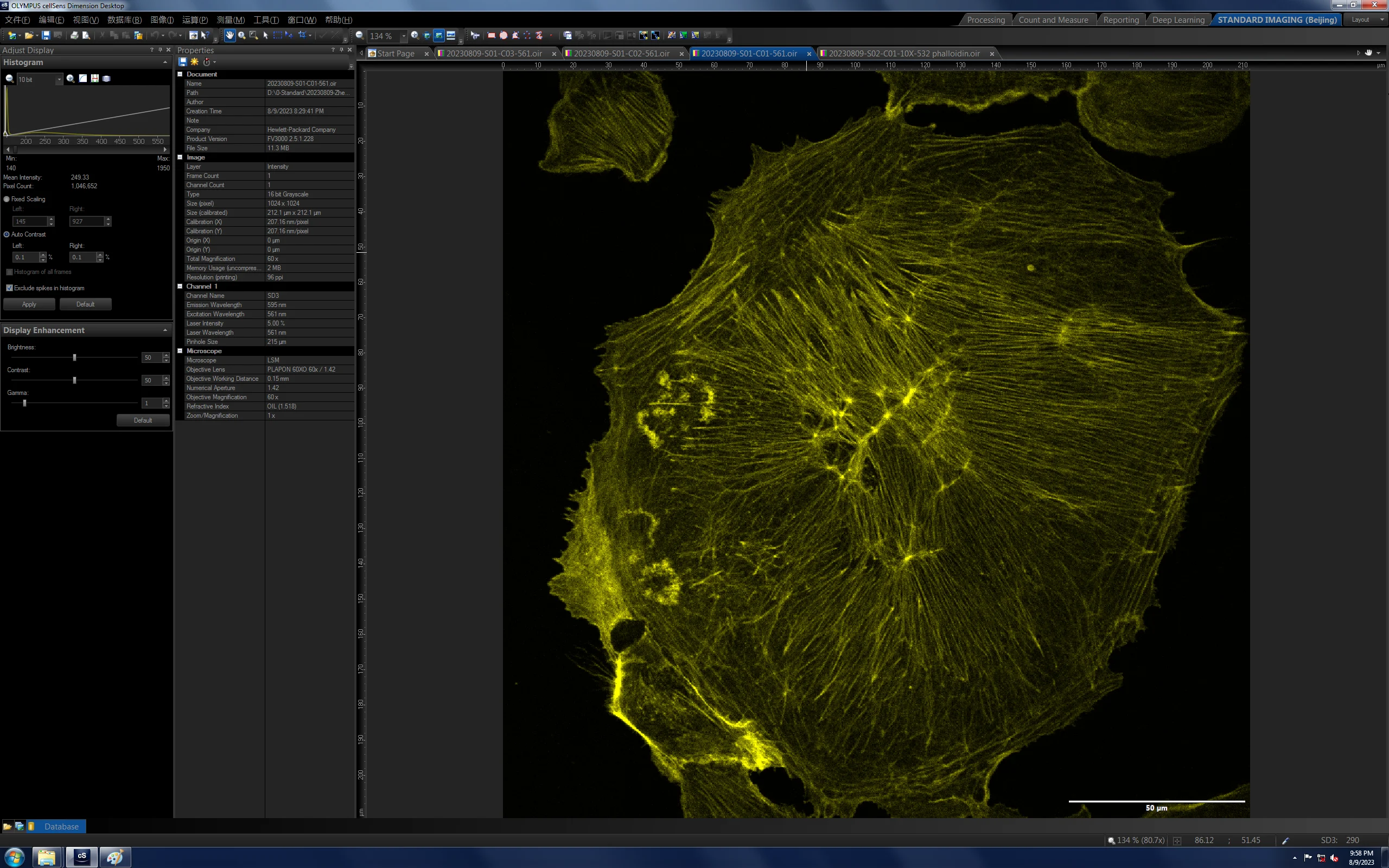Select the Fixed Scaling radio button
The height and width of the screenshot is (868, 1389).
coord(7,199)
